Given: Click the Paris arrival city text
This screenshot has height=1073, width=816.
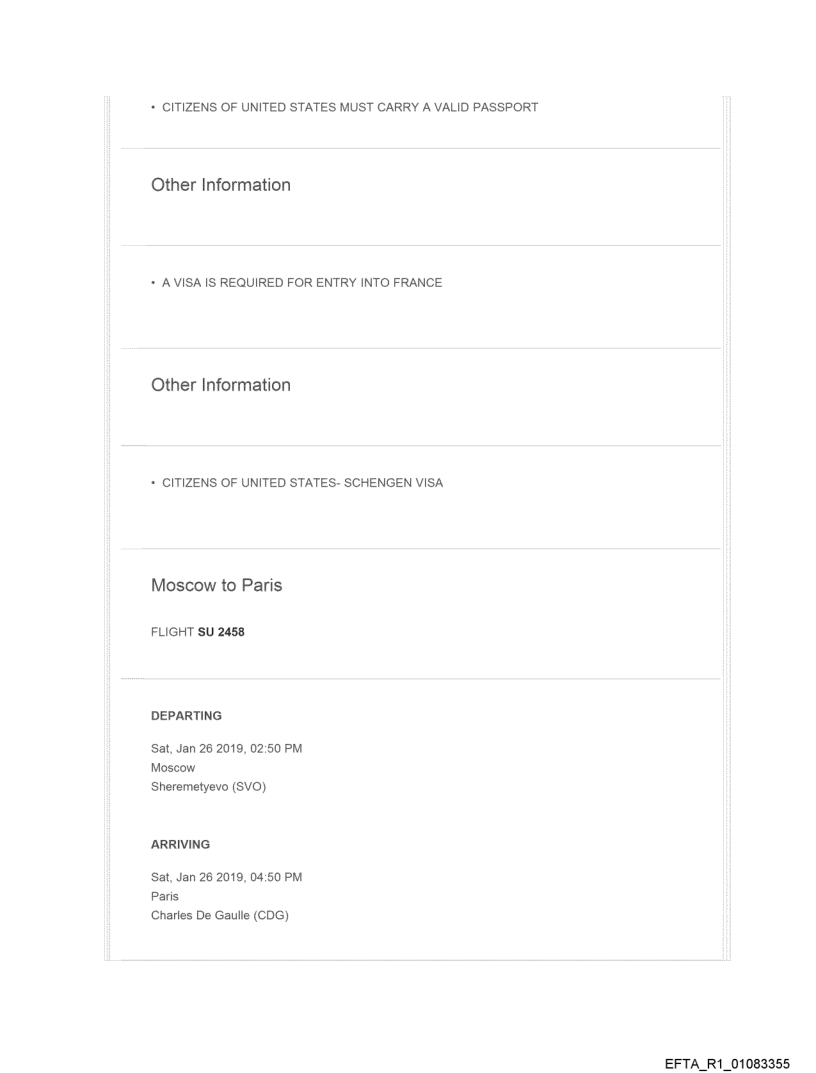Looking at the screenshot, I should tap(165, 896).
